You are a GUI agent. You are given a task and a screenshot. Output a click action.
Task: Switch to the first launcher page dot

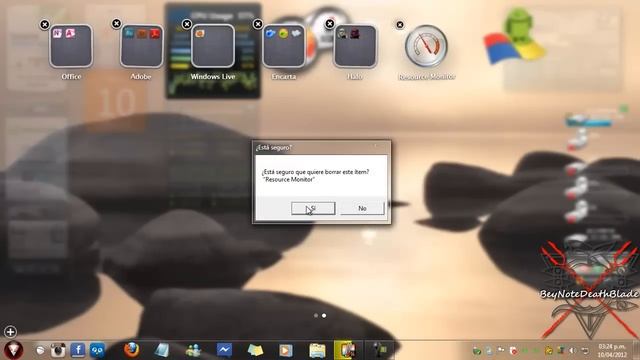click(316, 316)
